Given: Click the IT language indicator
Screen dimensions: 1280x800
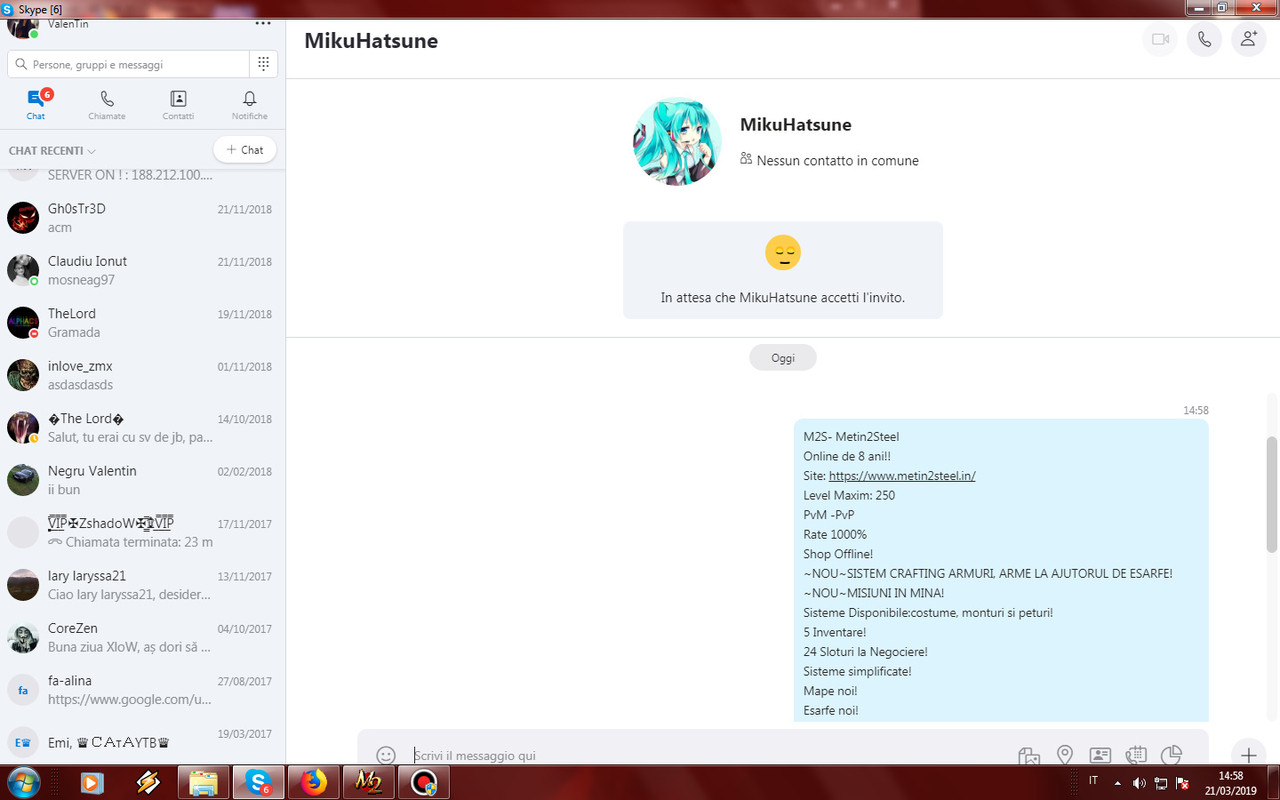Looking at the screenshot, I should 1093,780.
